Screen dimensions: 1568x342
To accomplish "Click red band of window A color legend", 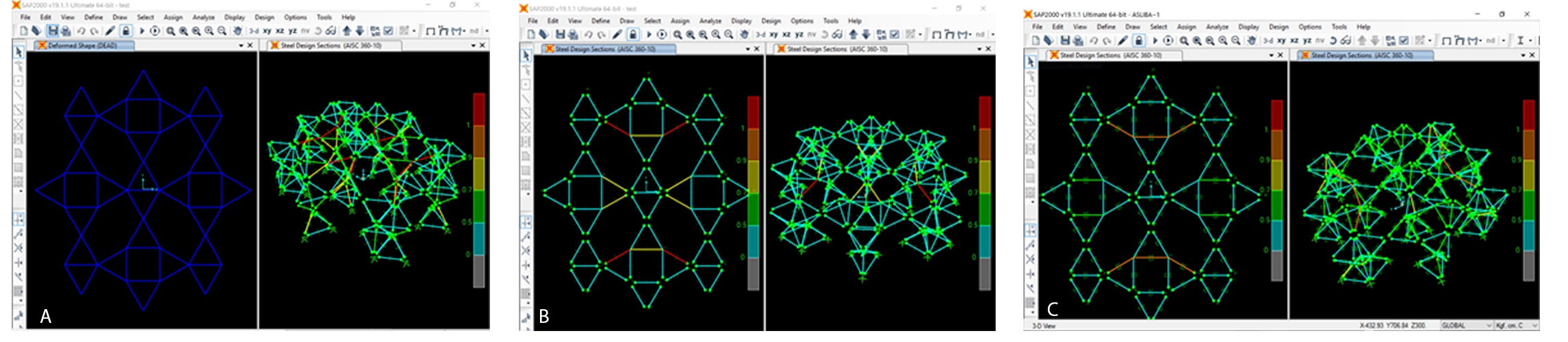I will tap(479, 109).
